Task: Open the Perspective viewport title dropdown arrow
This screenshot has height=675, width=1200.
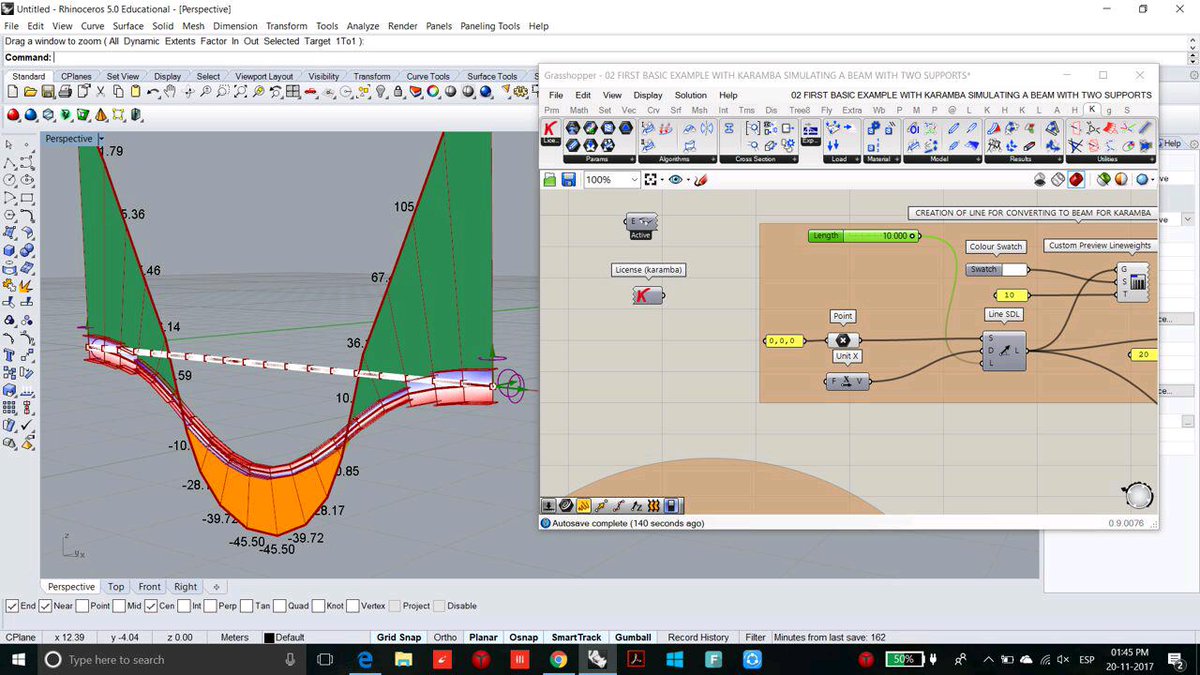Action: pos(101,139)
